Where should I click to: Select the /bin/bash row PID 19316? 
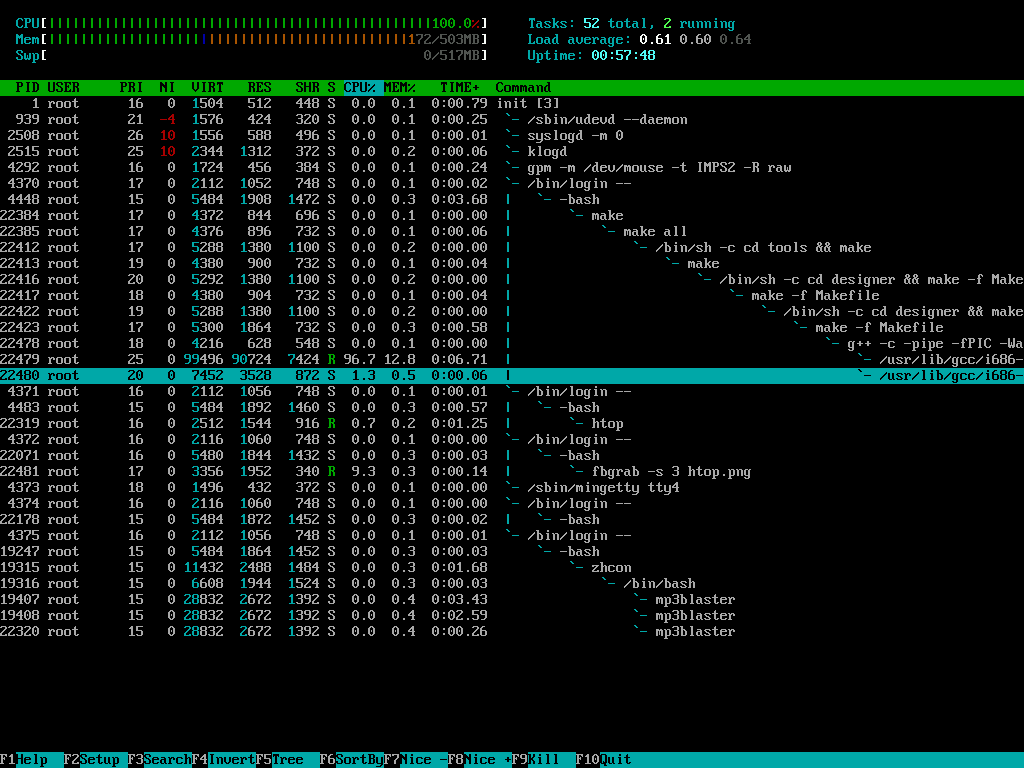(512, 583)
